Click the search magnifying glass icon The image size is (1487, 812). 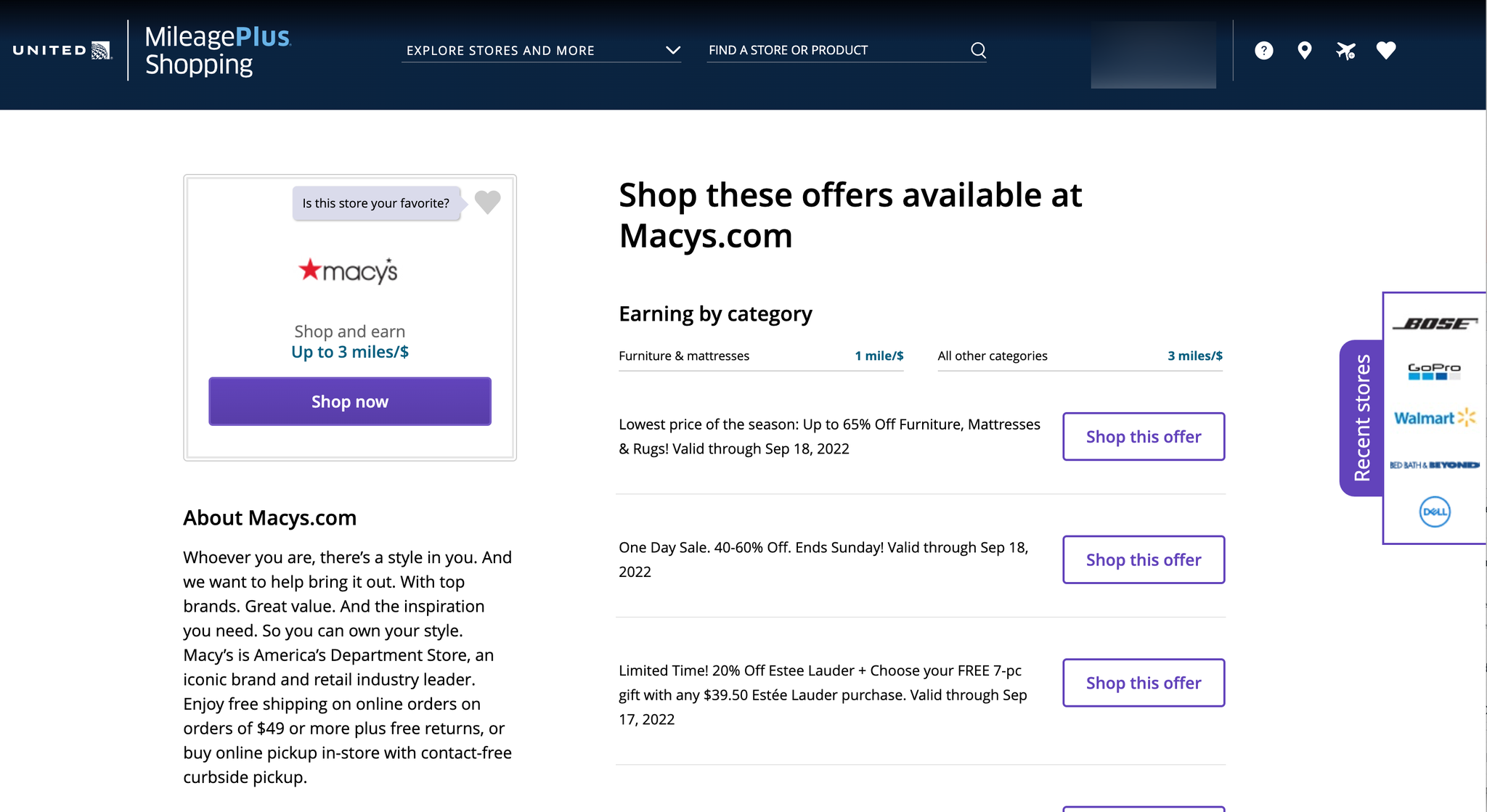point(978,50)
